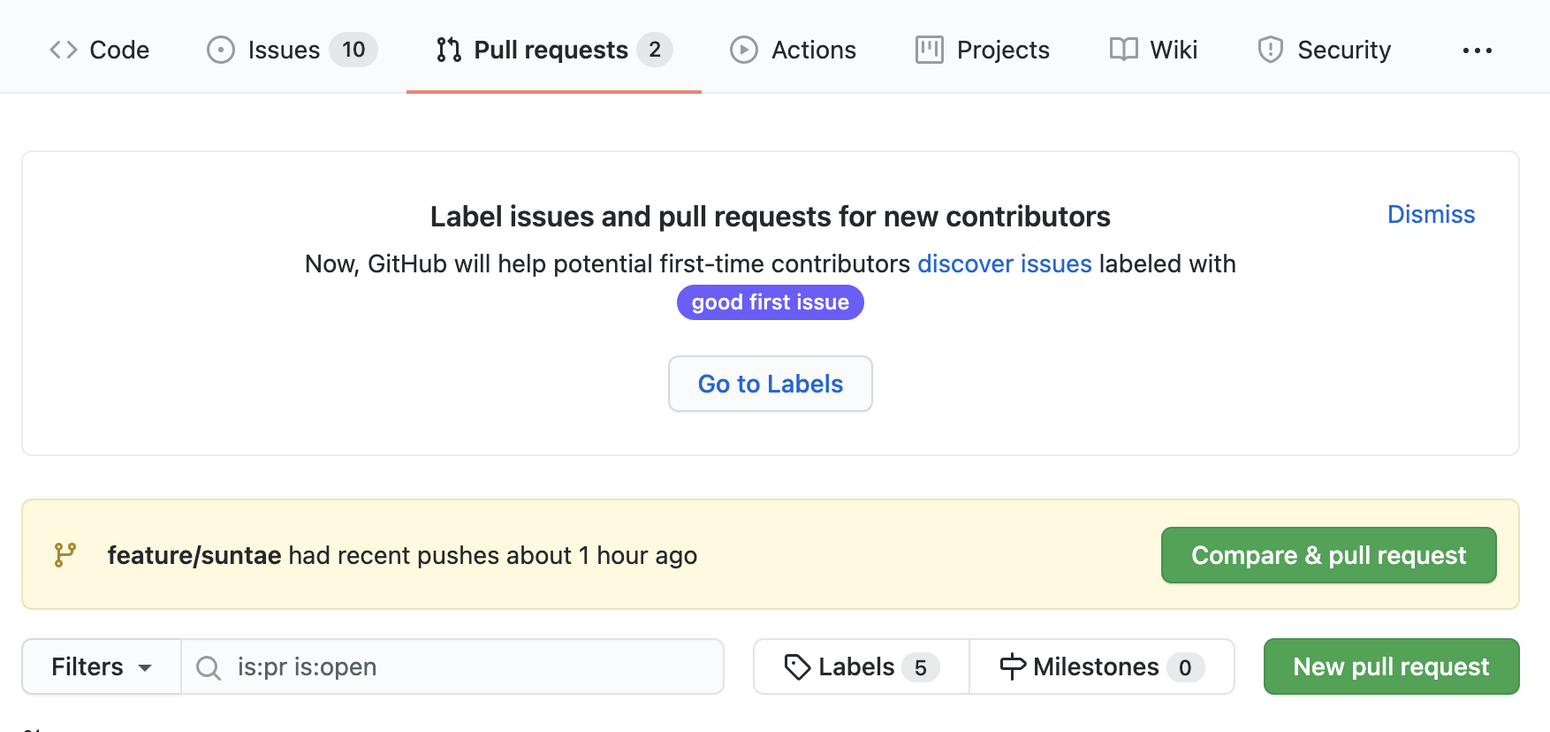
Task: Click the "good first issue" purple label
Action: 770,302
